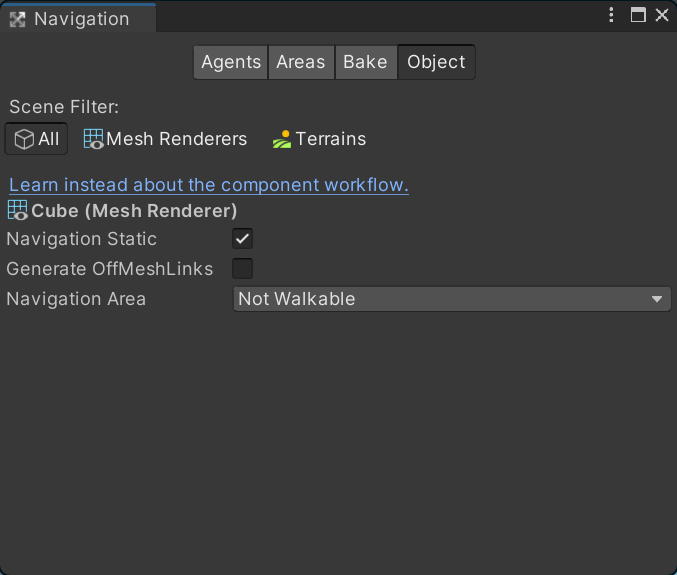
Task: Click the Cube Mesh Renderer grid icon
Action: point(18,211)
